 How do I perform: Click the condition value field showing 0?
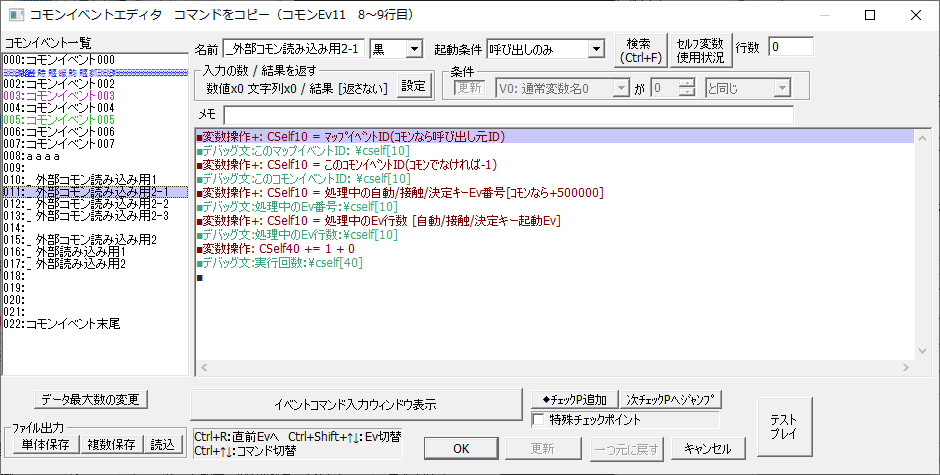pos(665,89)
